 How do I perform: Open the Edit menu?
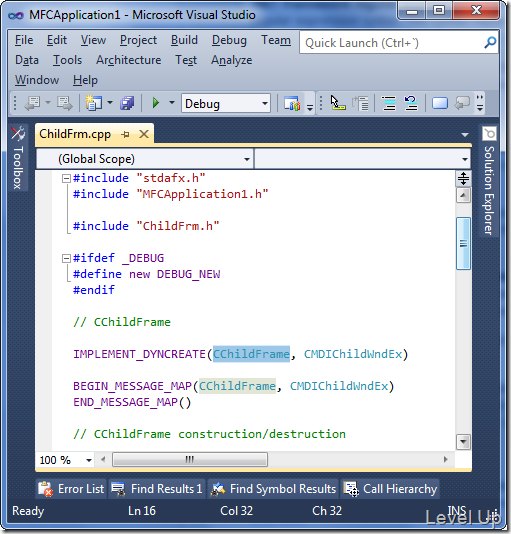pos(57,40)
